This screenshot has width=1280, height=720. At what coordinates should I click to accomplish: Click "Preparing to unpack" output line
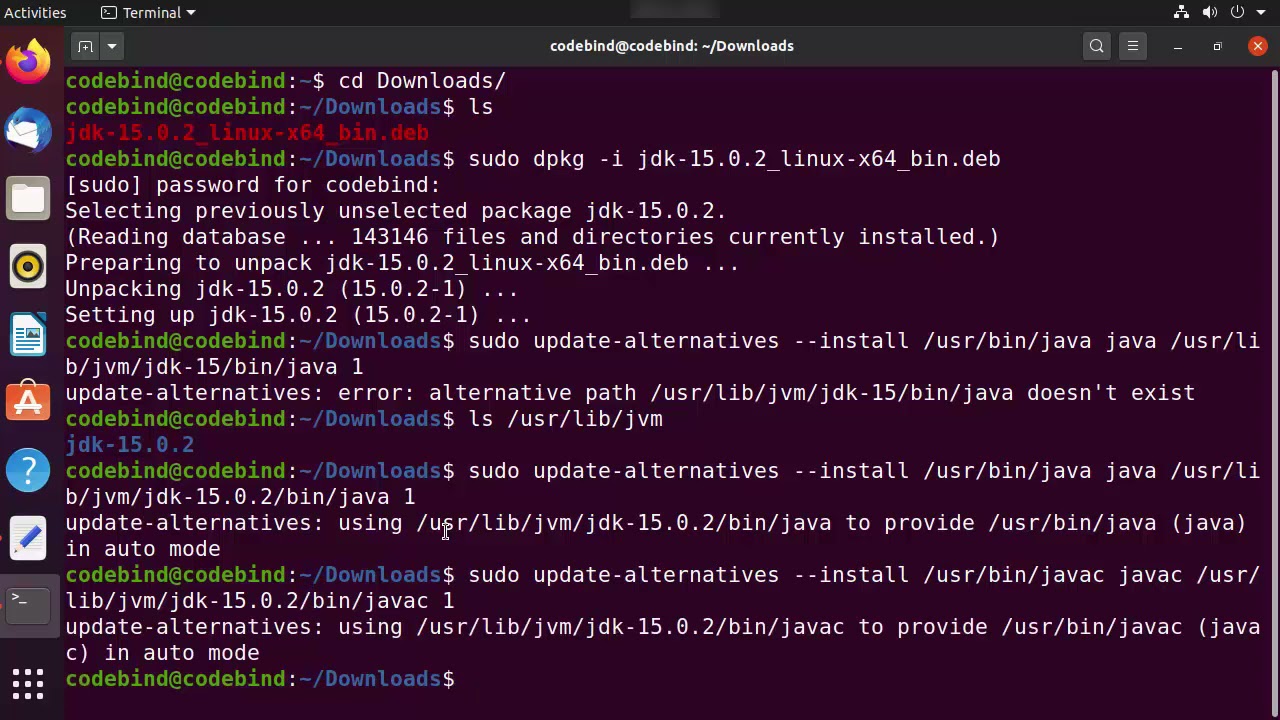click(402, 263)
